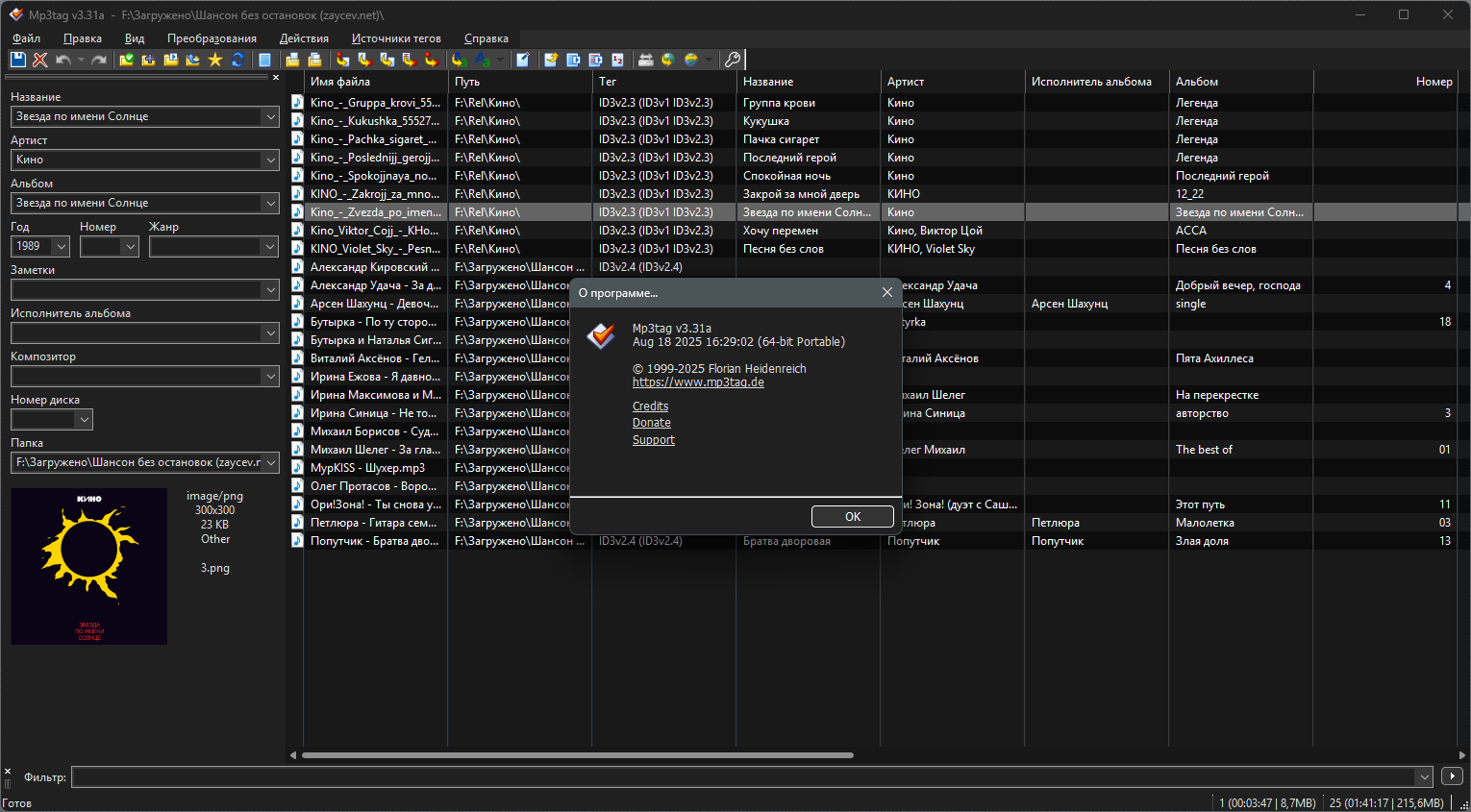Click the yellow-blue globe tag sources icon

tap(690, 60)
